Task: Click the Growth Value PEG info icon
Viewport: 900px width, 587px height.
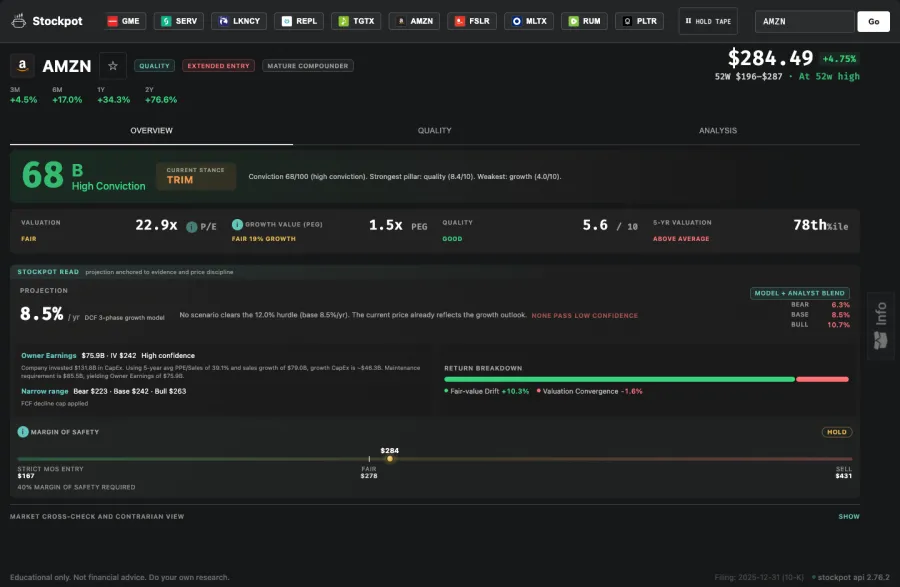Action: [237, 224]
